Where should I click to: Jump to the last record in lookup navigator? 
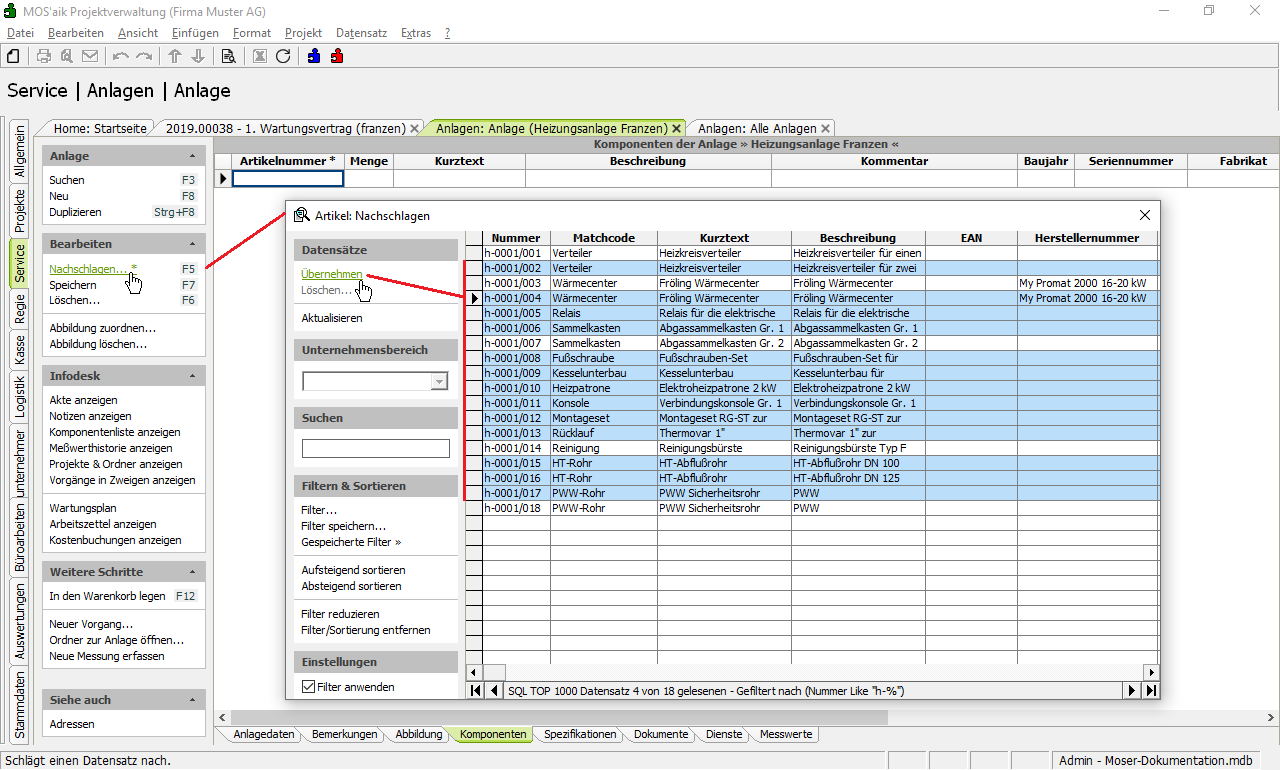pos(1151,690)
